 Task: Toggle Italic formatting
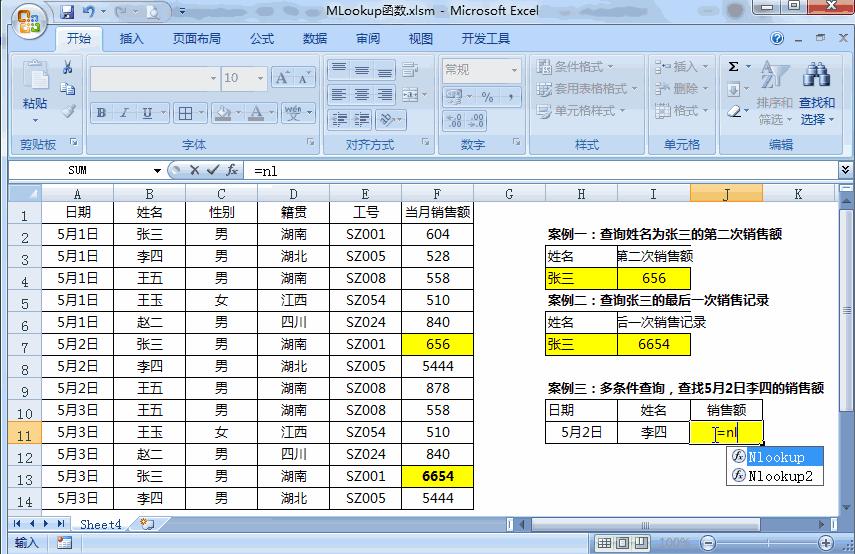[x=124, y=113]
